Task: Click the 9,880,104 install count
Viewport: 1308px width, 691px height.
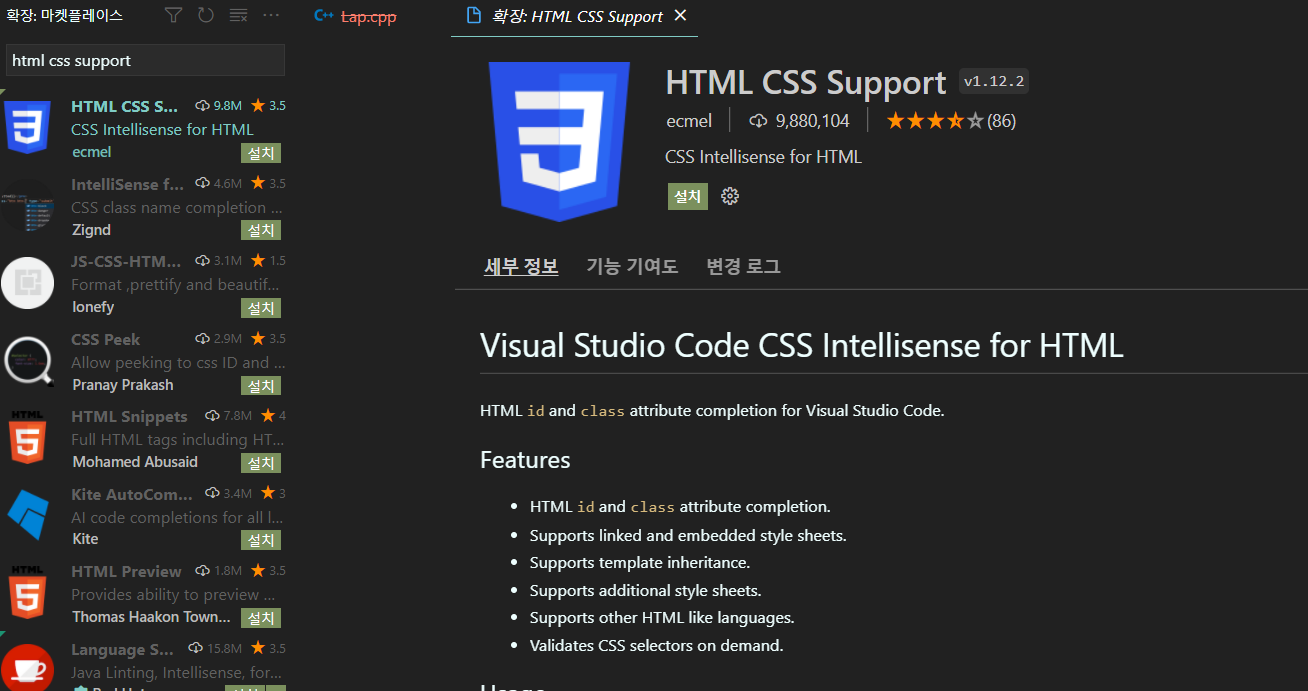Action: pyautogui.click(x=800, y=121)
